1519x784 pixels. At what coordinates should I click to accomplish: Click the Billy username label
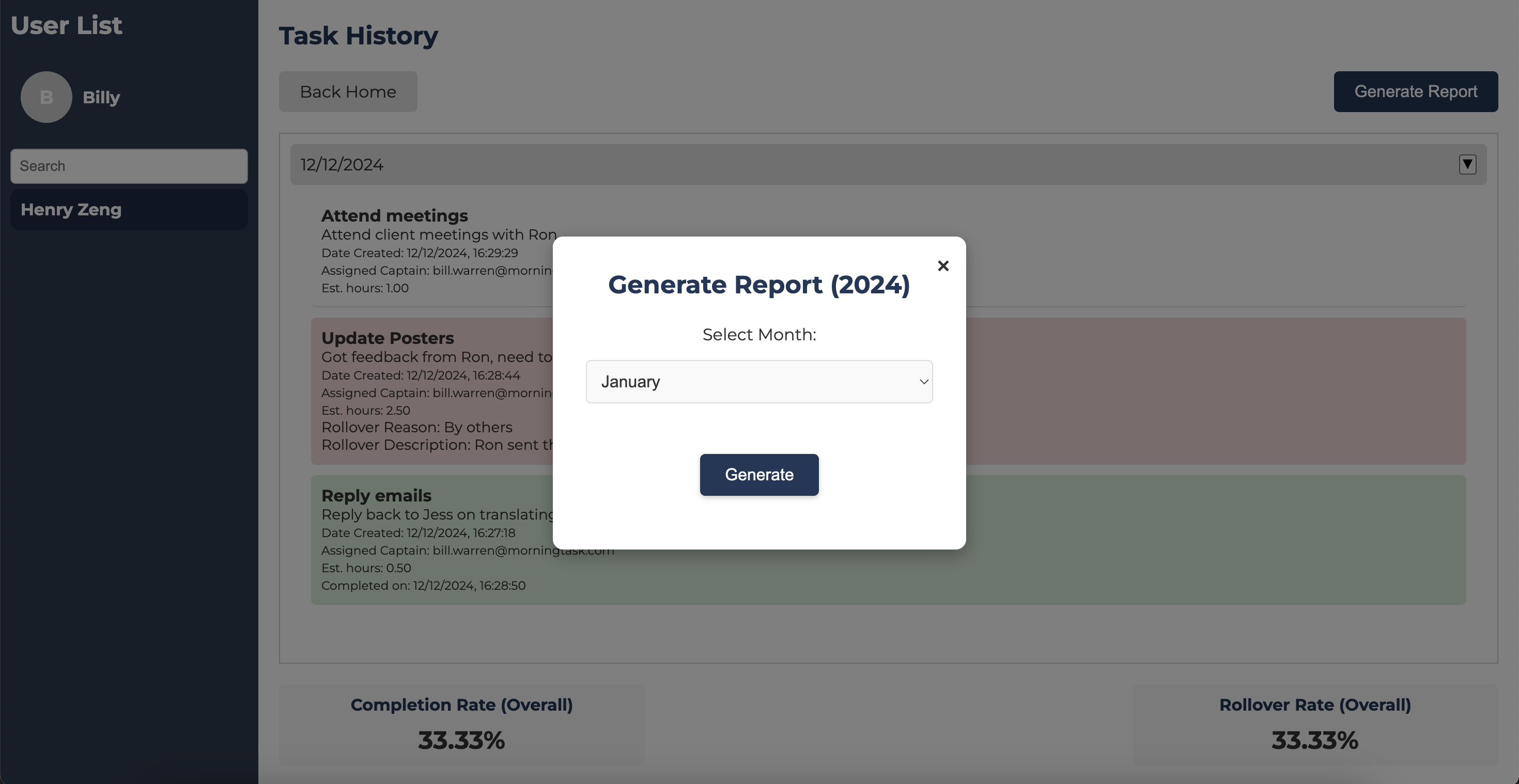(101, 97)
